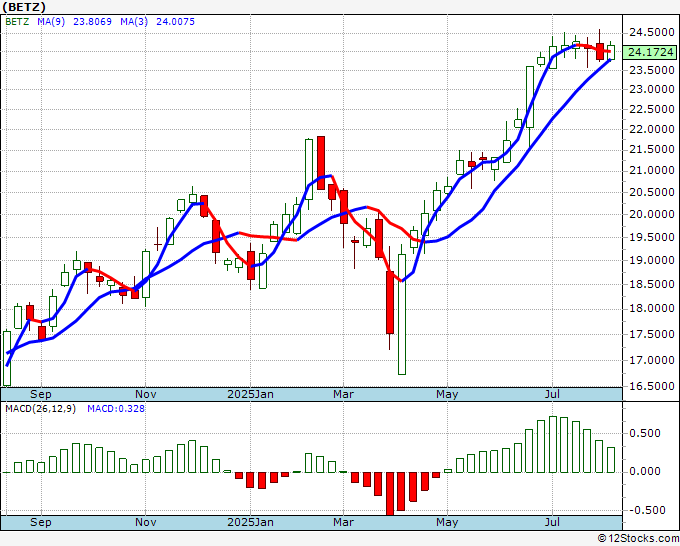Click the 22.5000 price axis label
The height and width of the screenshot is (546, 680).
[x=652, y=109]
